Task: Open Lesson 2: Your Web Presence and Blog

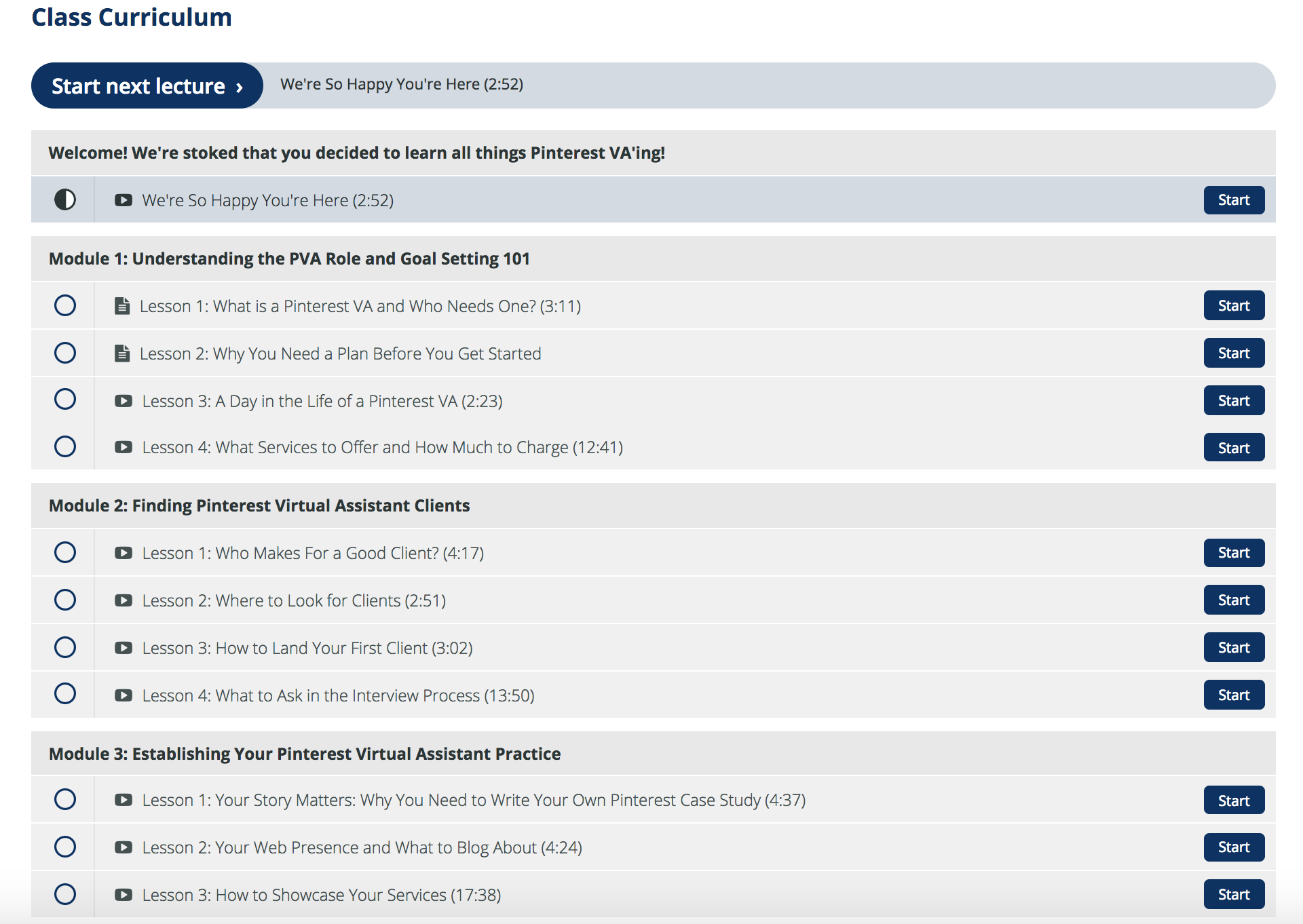Action: [x=362, y=848]
